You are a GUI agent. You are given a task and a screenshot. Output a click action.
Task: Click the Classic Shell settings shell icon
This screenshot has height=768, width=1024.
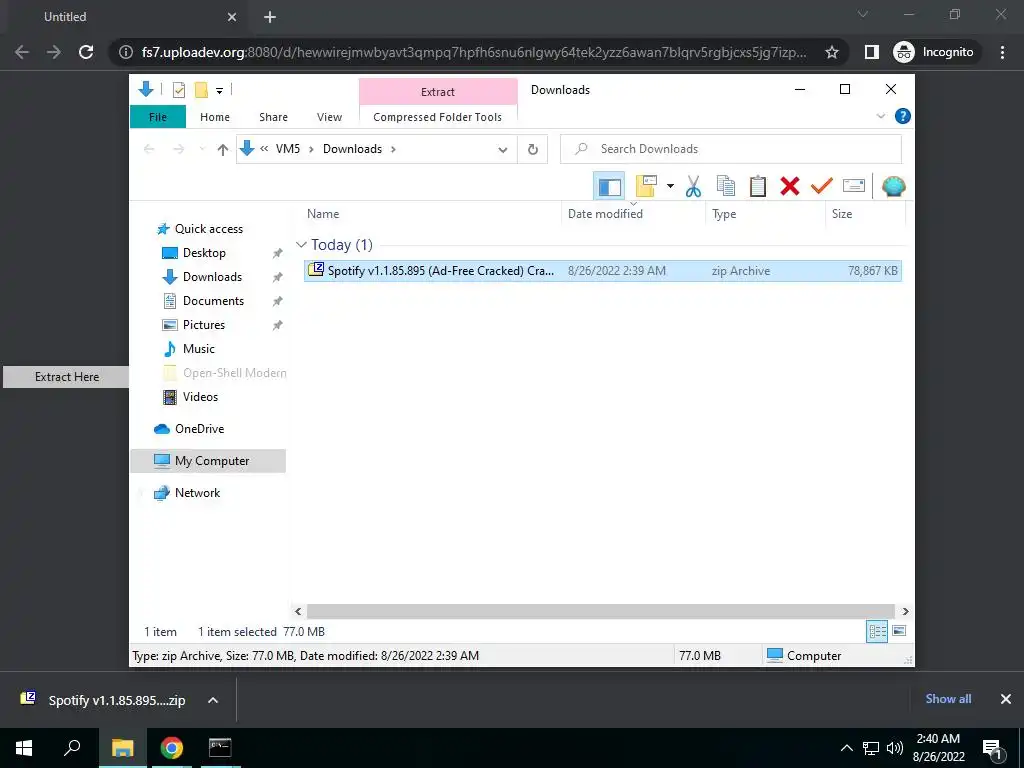893,186
